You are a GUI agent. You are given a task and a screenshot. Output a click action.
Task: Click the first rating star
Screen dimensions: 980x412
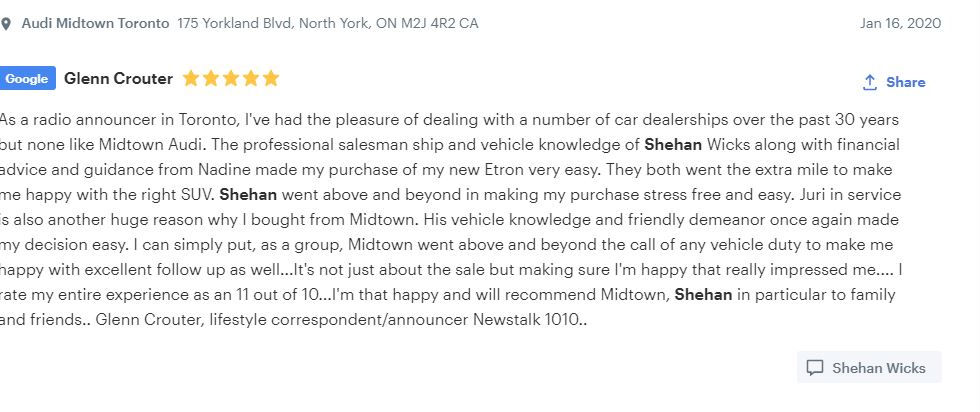(190, 78)
